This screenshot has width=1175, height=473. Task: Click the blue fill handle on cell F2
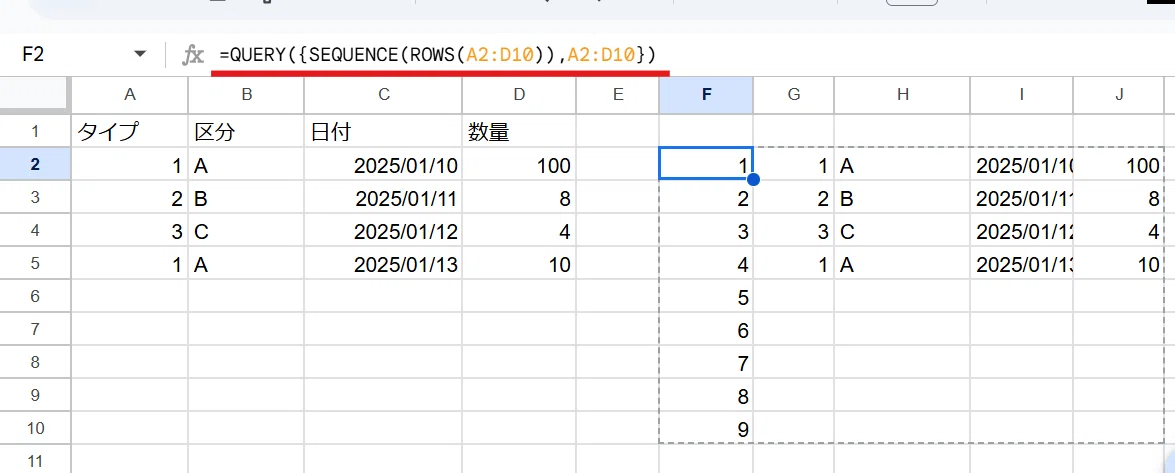pos(753,180)
